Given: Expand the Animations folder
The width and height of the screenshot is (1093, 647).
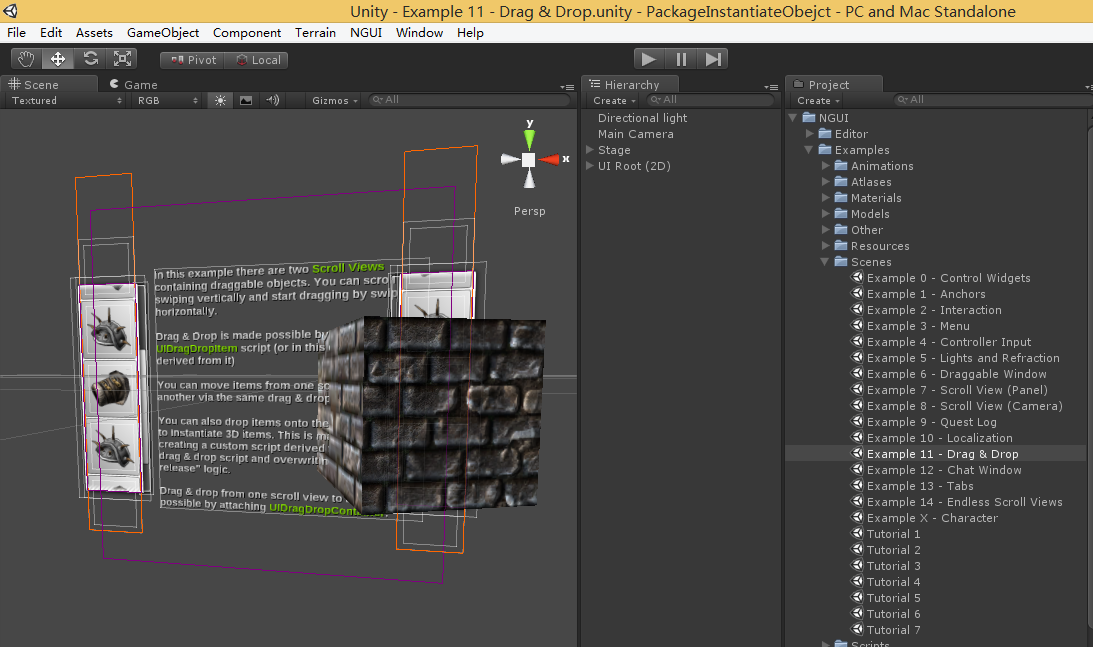Looking at the screenshot, I should pyautogui.click(x=825, y=166).
